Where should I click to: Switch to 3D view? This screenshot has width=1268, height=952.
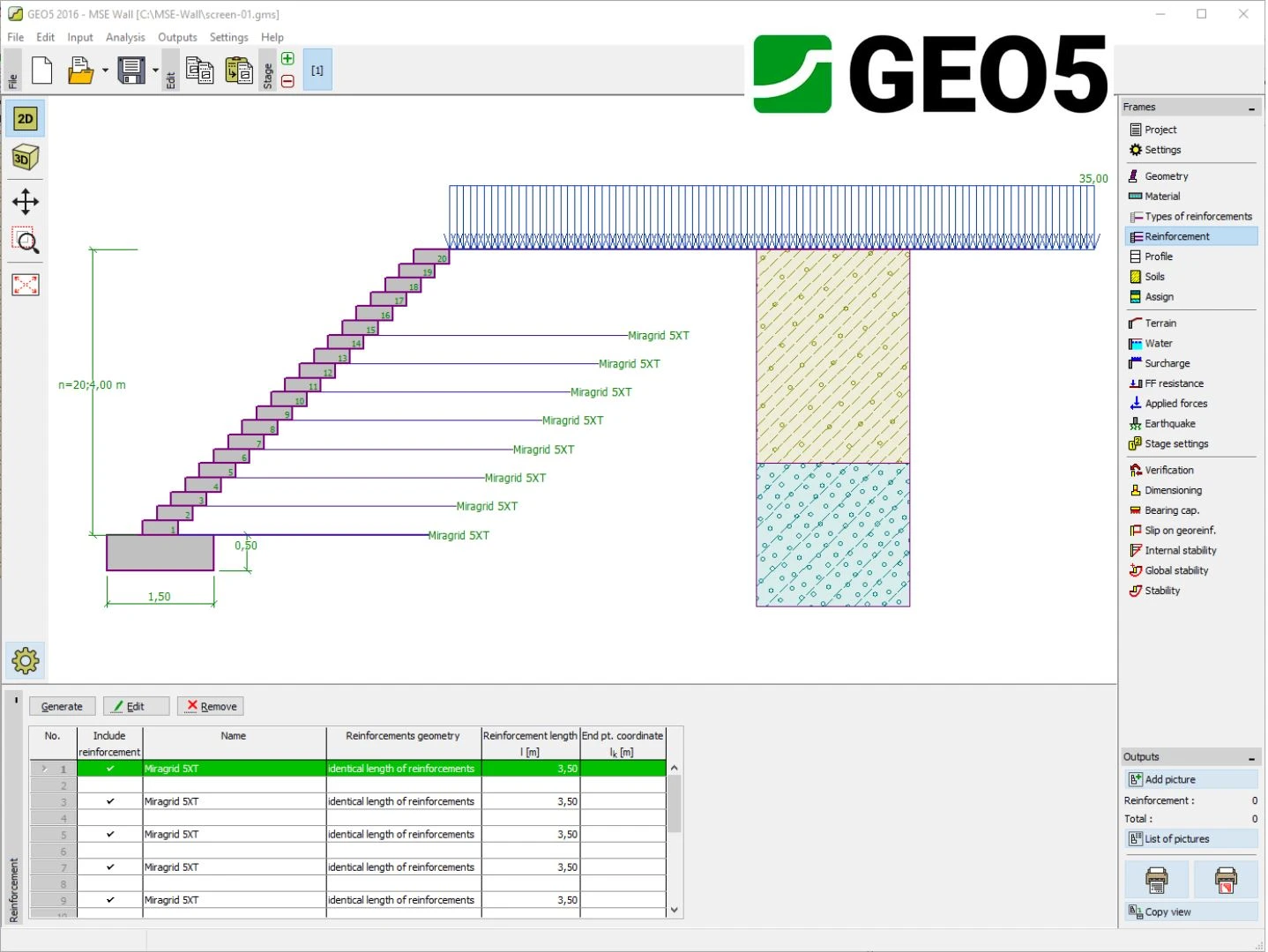pos(25,157)
